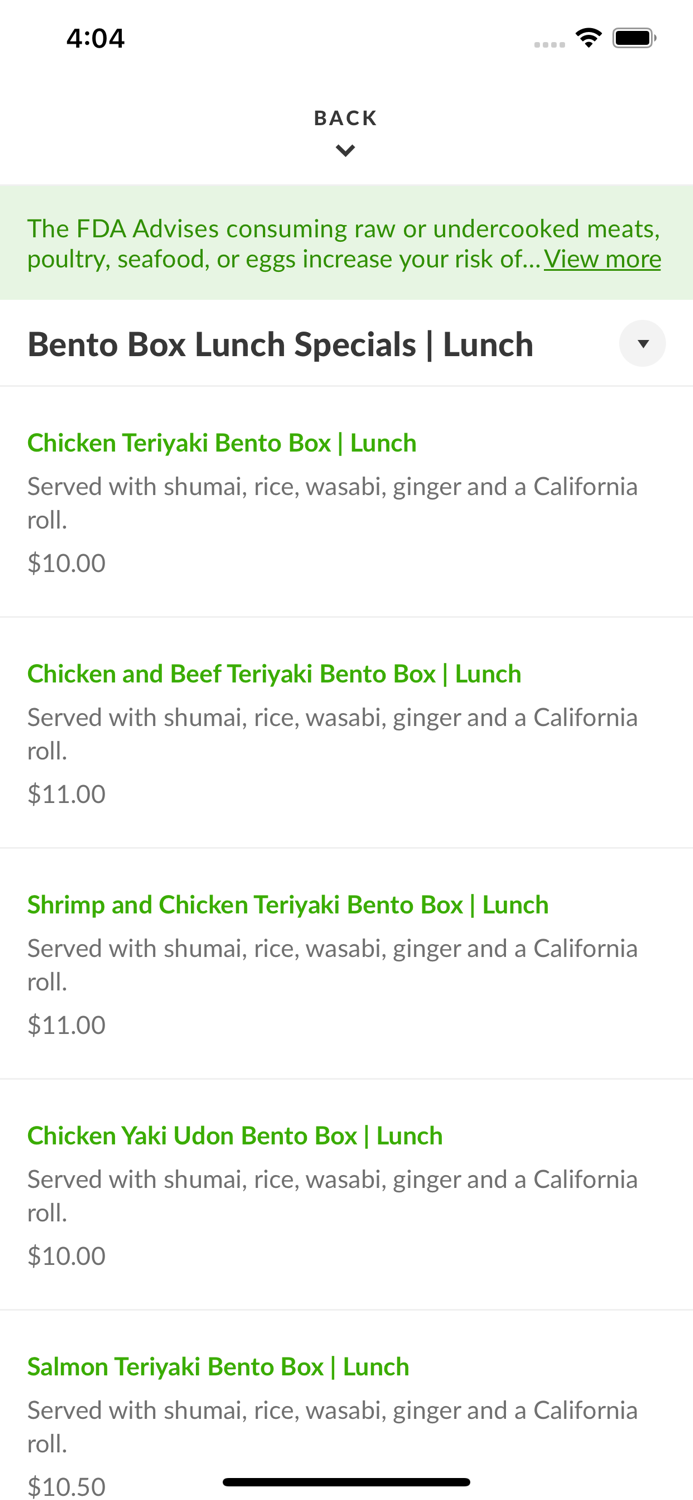Screen dimensions: 693x1500
Task: Open View more on the FDA advisory
Action: click(x=602, y=258)
